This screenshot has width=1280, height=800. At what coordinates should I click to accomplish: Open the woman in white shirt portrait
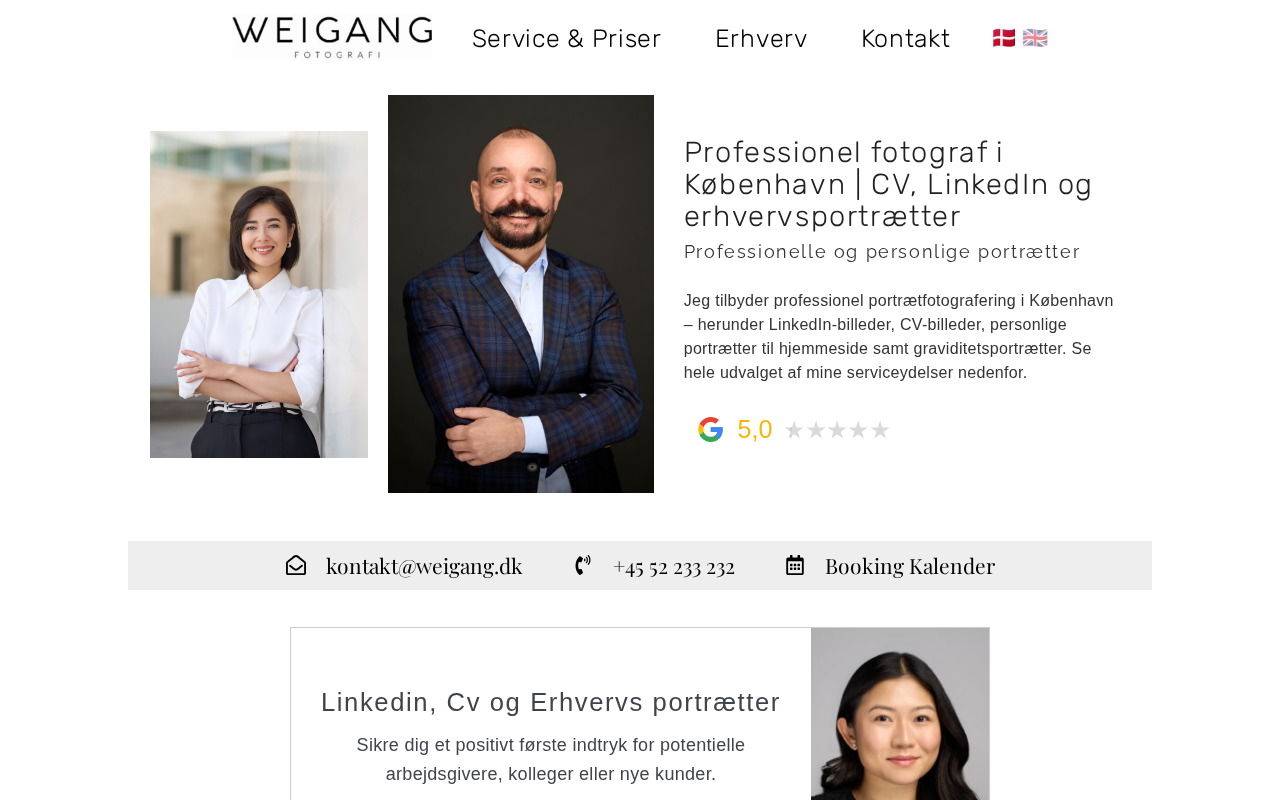click(259, 294)
